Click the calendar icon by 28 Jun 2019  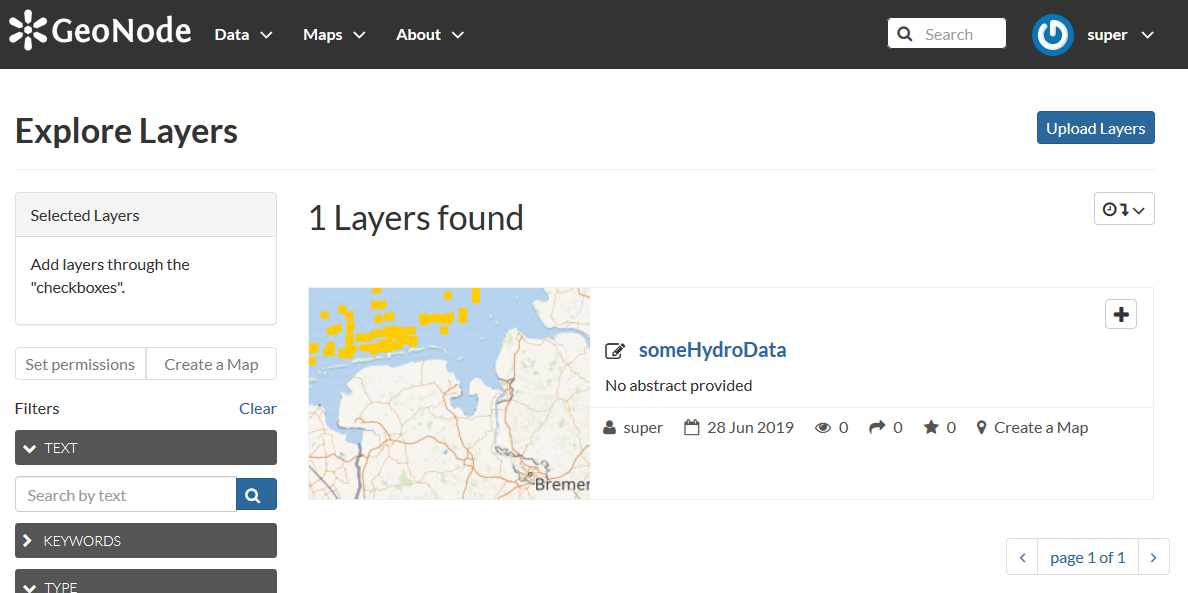[x=691, y=427]
